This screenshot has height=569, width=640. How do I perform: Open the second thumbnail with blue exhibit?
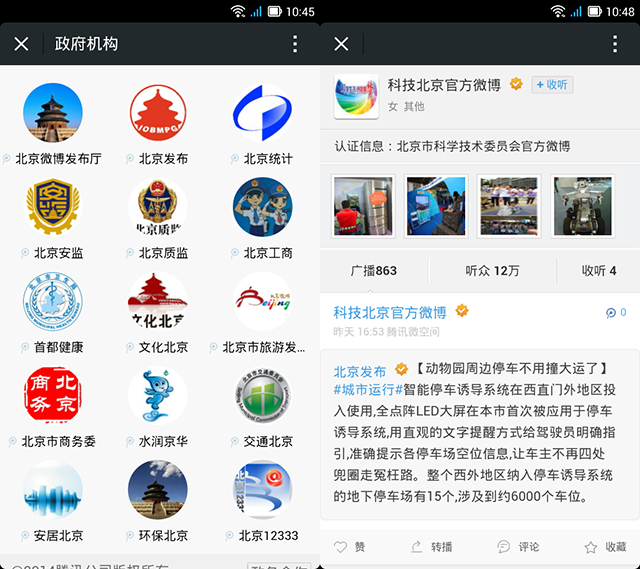point(436,206)
